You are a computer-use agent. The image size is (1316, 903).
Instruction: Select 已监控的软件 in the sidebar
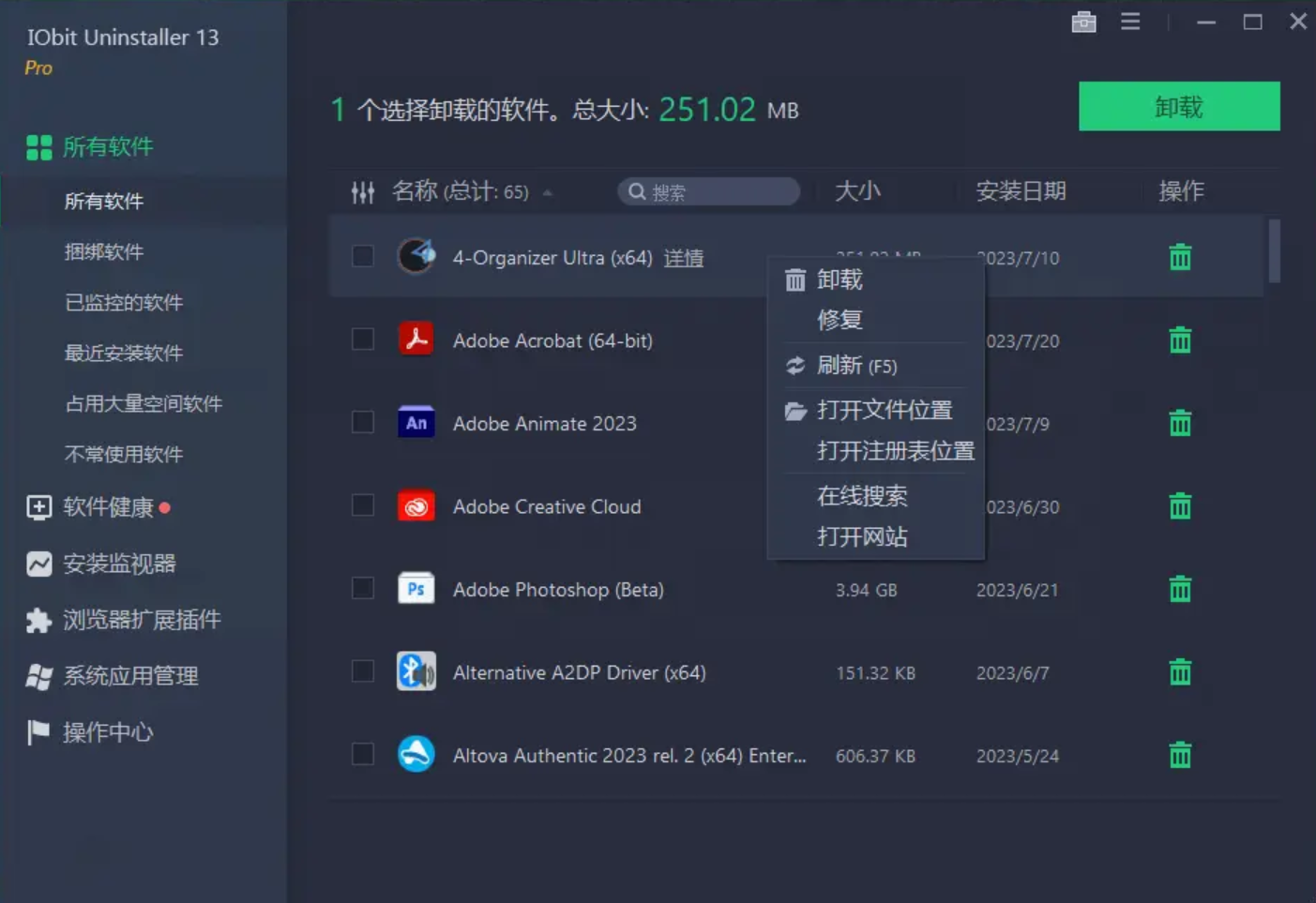124,302
